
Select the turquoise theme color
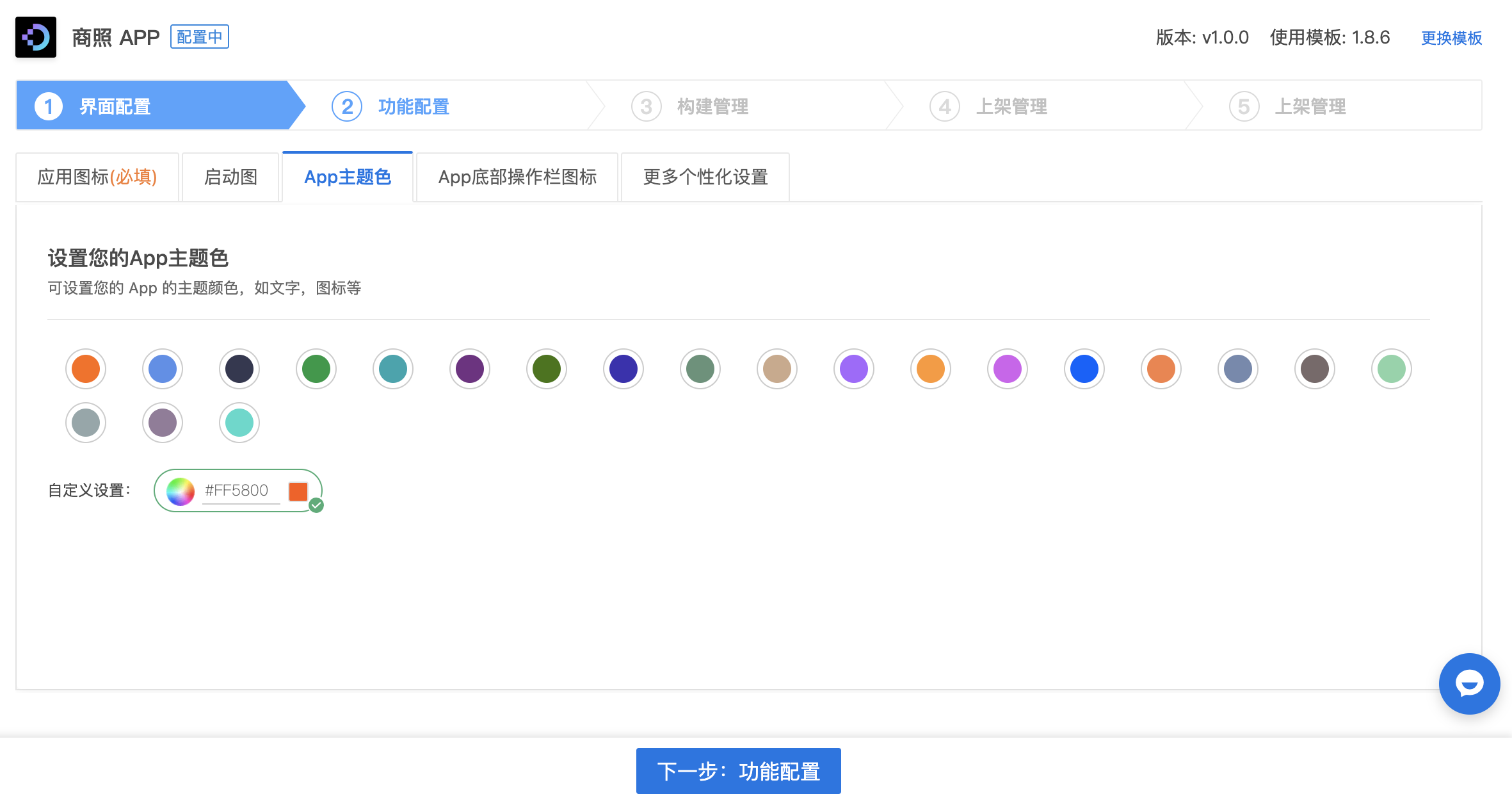(239, 423)
